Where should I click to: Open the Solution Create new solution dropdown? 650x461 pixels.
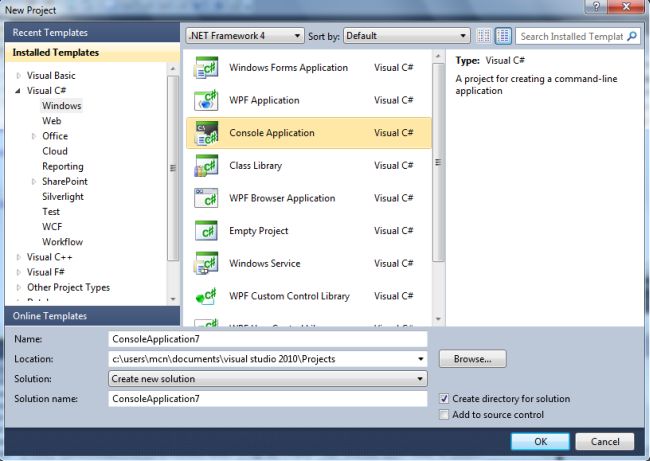pyautogui.click(x=268, y=379)
